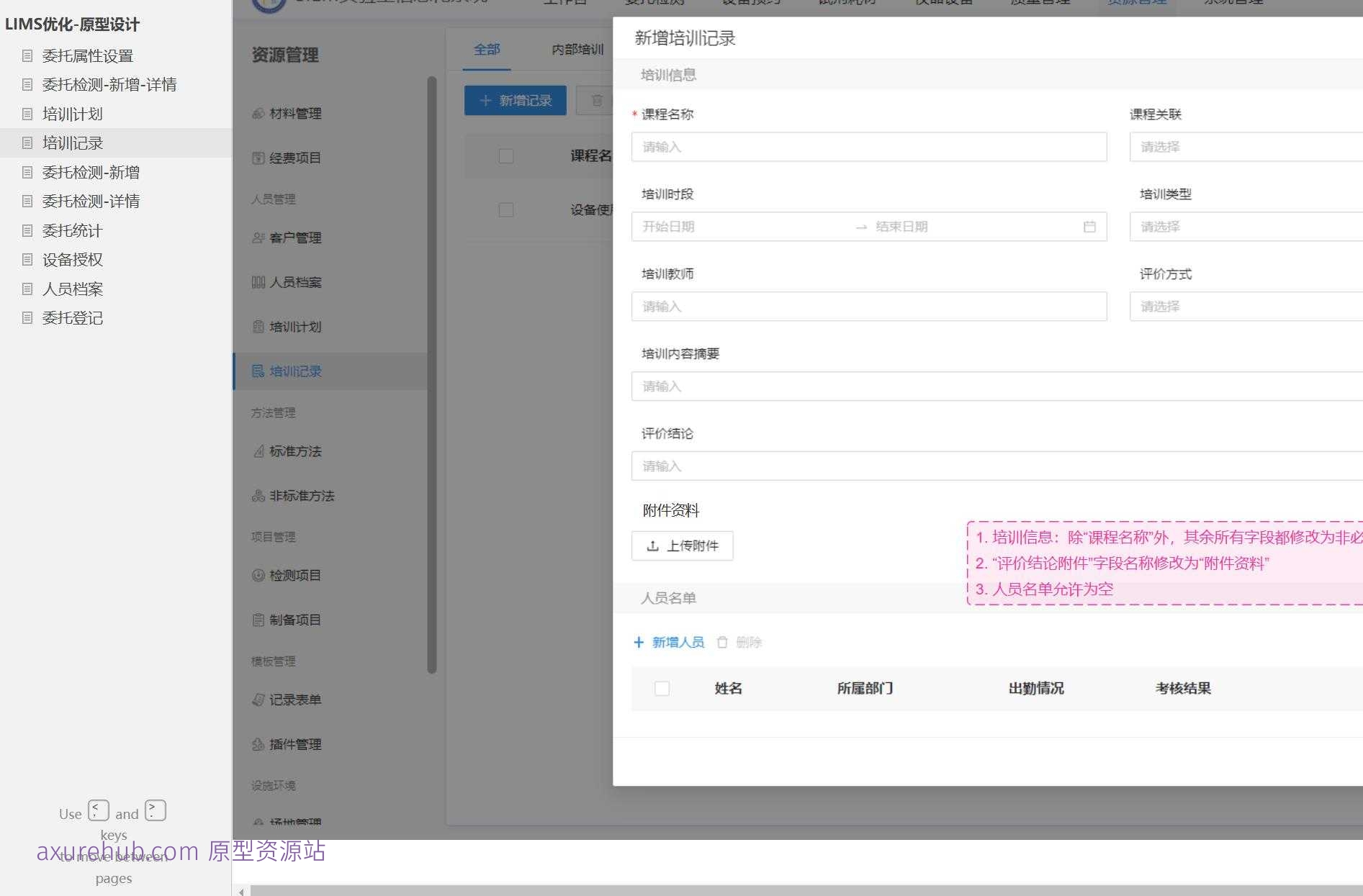Image resolution: width=1363 pixels, height=896 pixels.
Task: Click 培训教师 input field
Action: click(869, 307)
